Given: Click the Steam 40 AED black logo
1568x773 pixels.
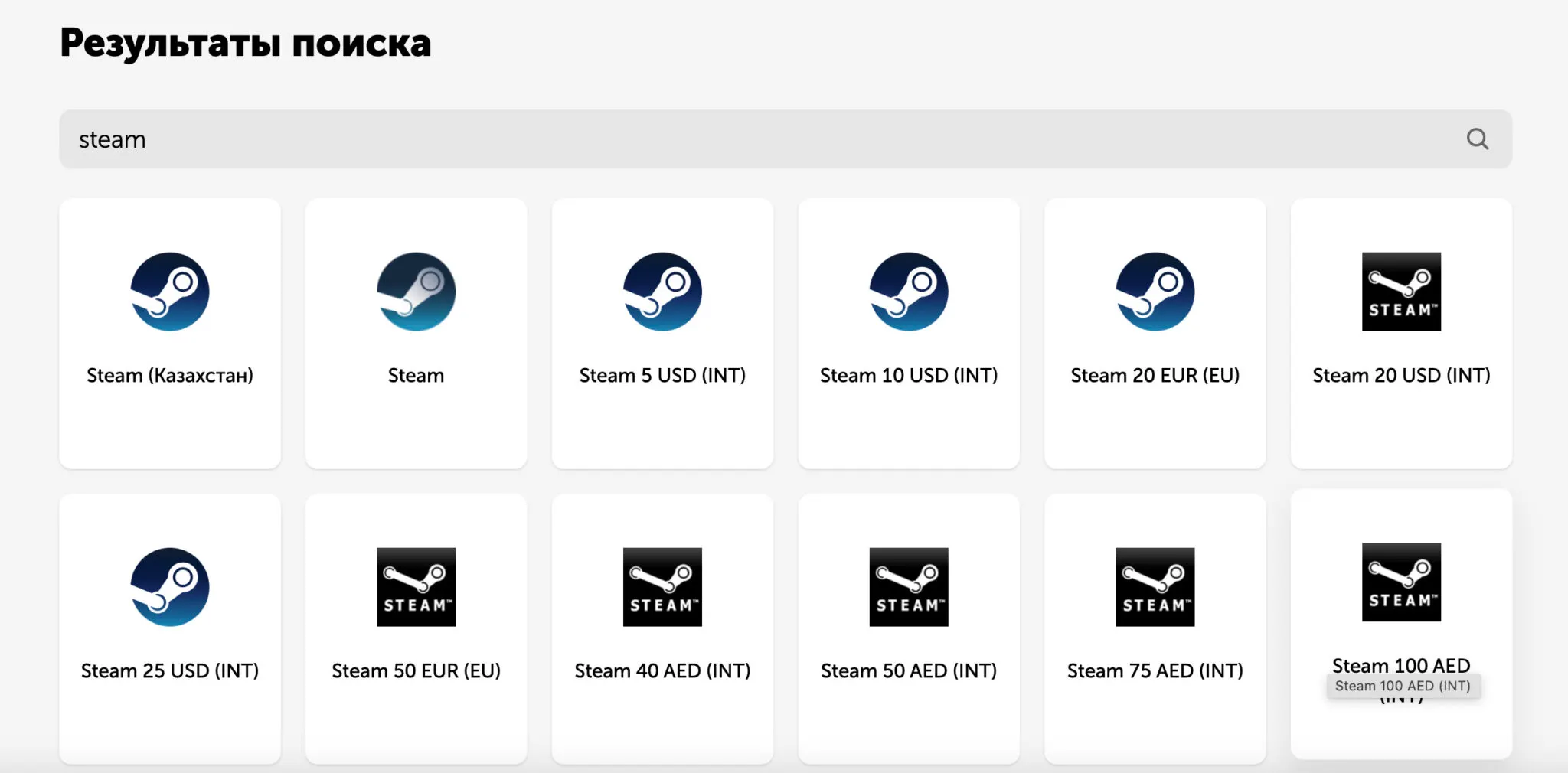Looking at the screenshot, I should [x=662, y=587].
